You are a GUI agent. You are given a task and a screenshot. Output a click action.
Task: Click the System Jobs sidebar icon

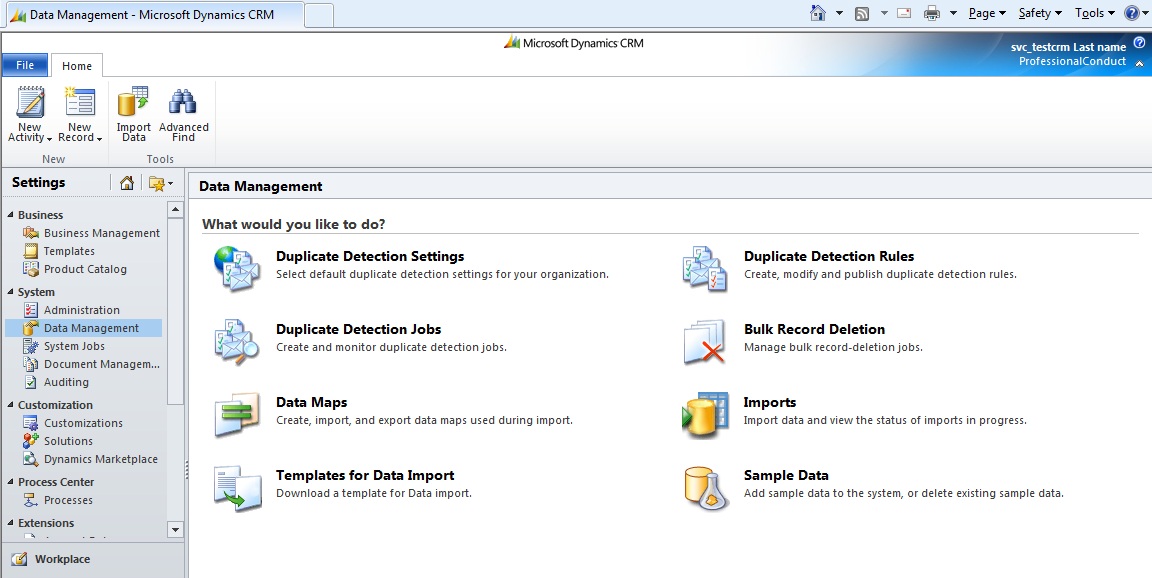[x=31, y=346]
